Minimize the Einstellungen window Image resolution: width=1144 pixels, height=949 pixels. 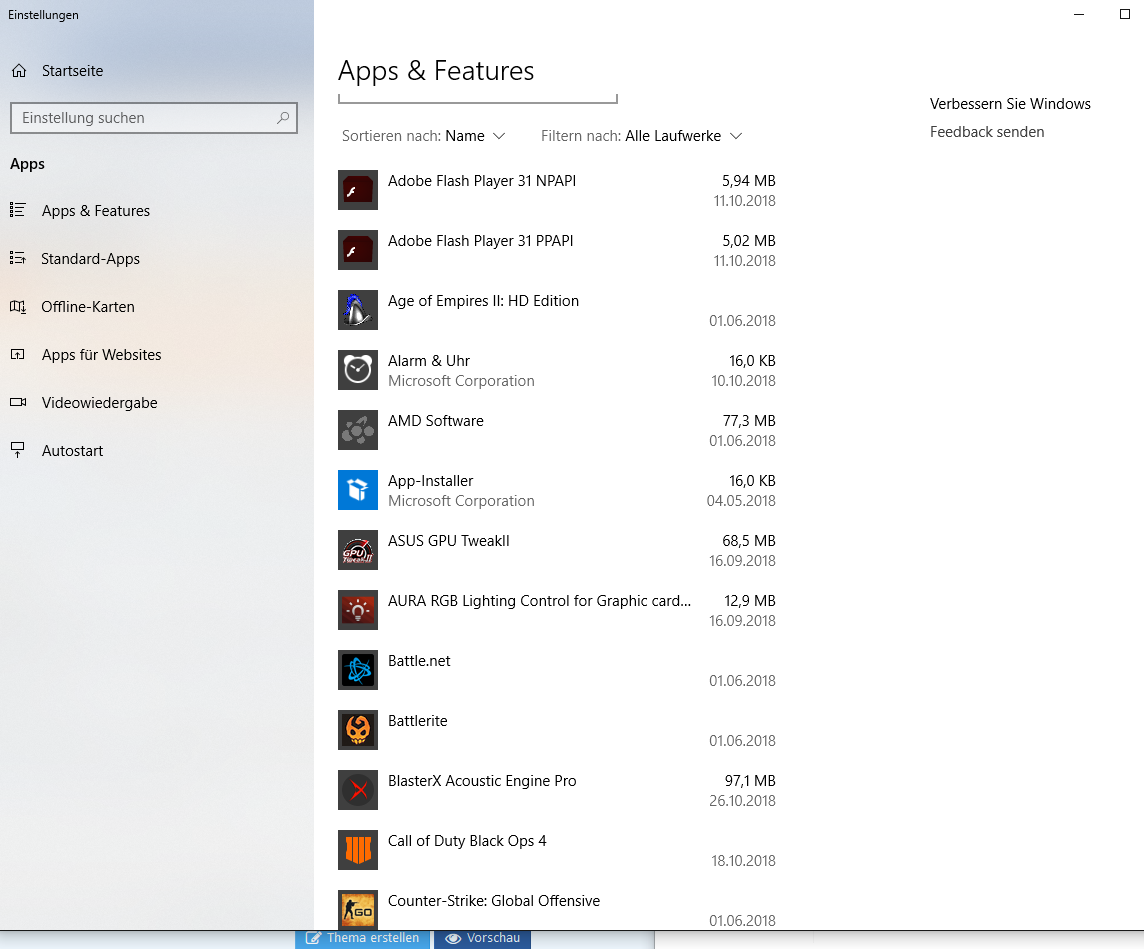[x=1079, y=14]
